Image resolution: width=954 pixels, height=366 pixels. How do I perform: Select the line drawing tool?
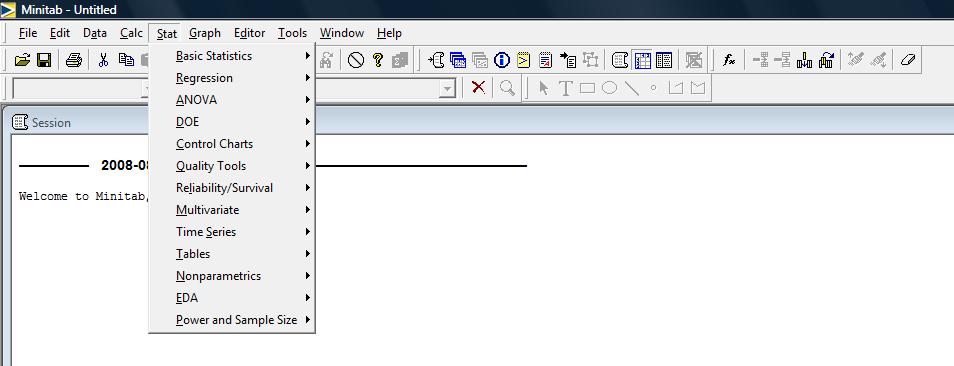click(x=632, y=88)
